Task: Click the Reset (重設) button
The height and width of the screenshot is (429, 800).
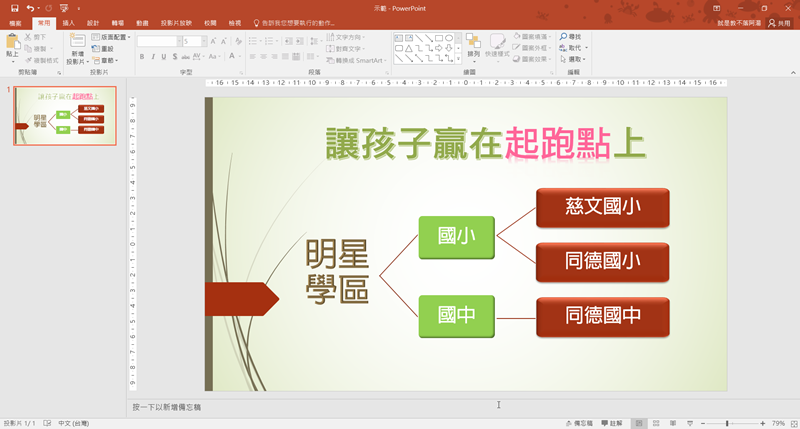Action: tap(103, 48)
